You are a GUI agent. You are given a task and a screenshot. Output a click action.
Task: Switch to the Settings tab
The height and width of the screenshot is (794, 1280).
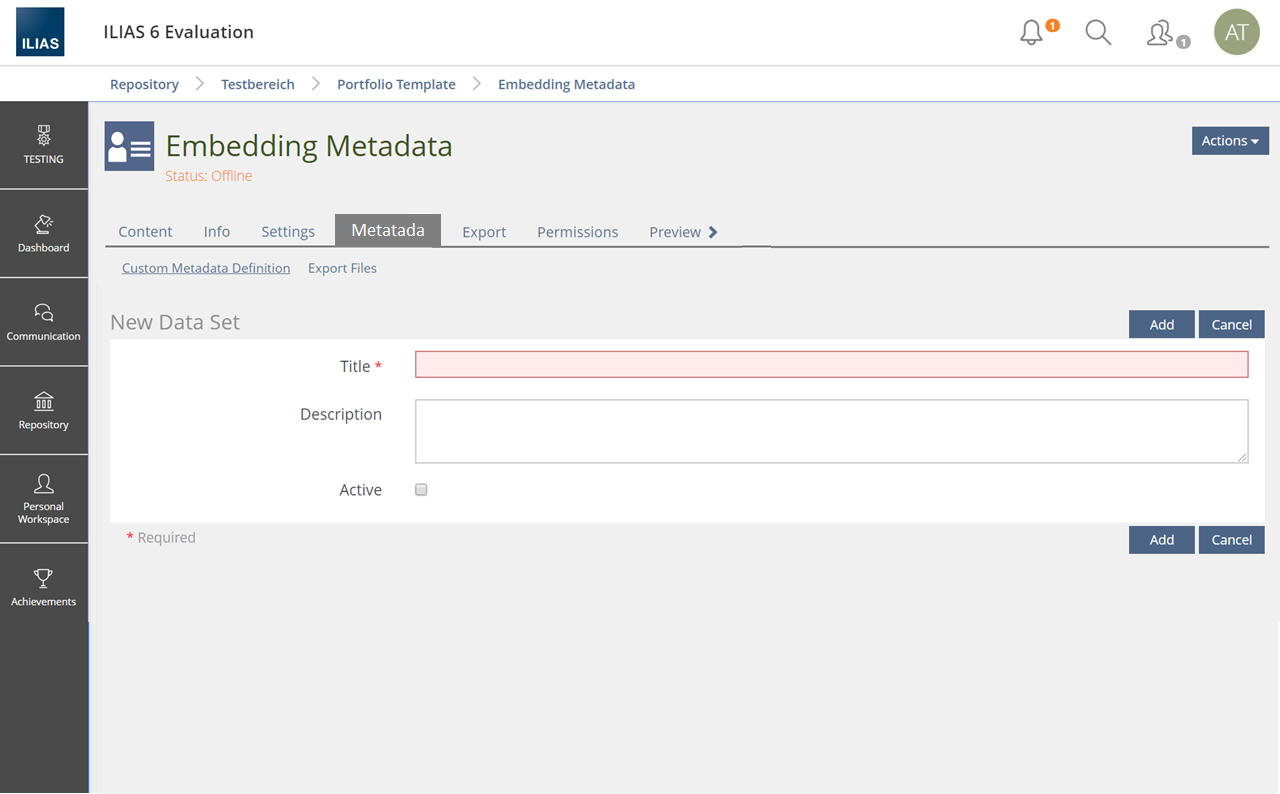288,232
